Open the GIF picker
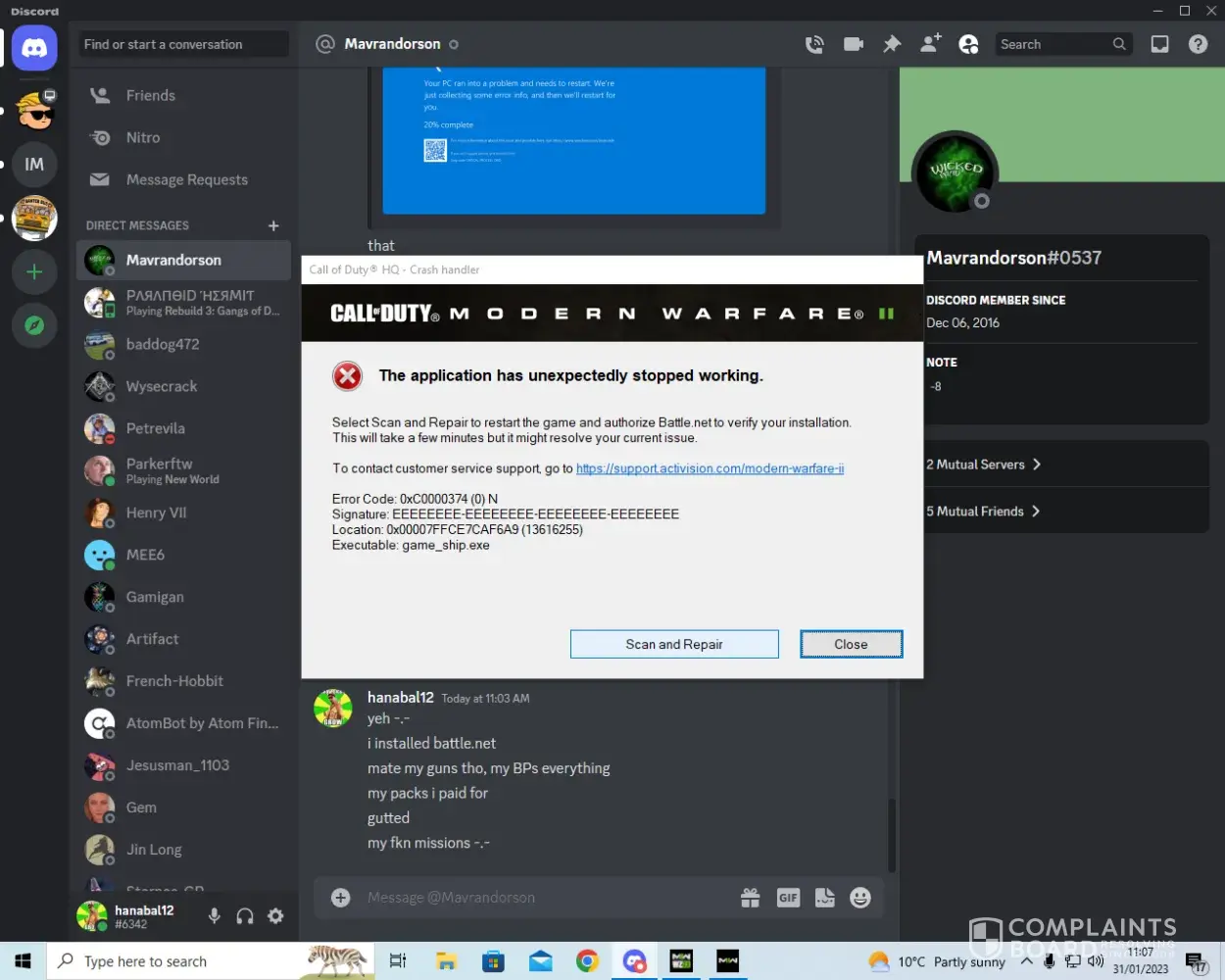 point(788,898)
